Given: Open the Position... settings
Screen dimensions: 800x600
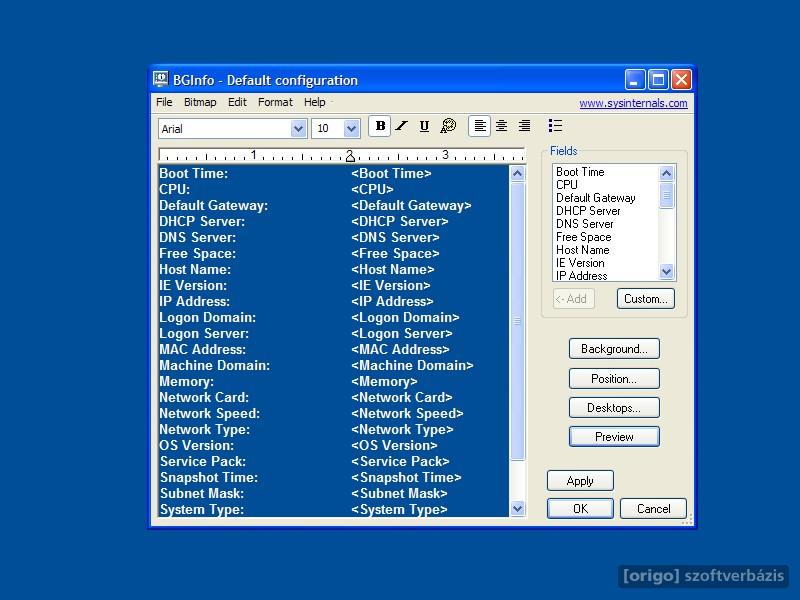Looking at the screenshot, I should [614, 379].
